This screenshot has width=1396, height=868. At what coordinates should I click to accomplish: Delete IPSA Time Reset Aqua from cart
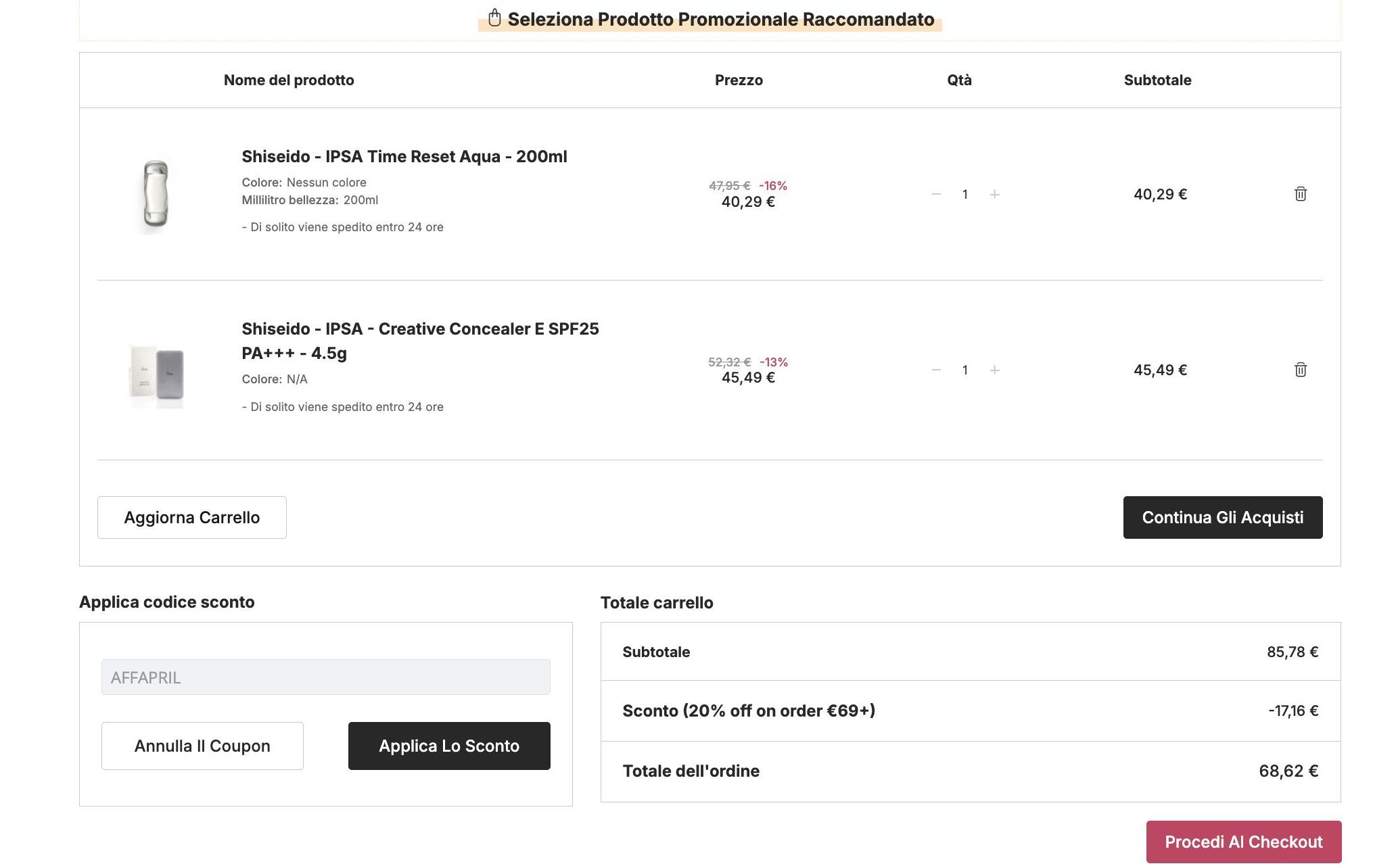coord(1300,194)
